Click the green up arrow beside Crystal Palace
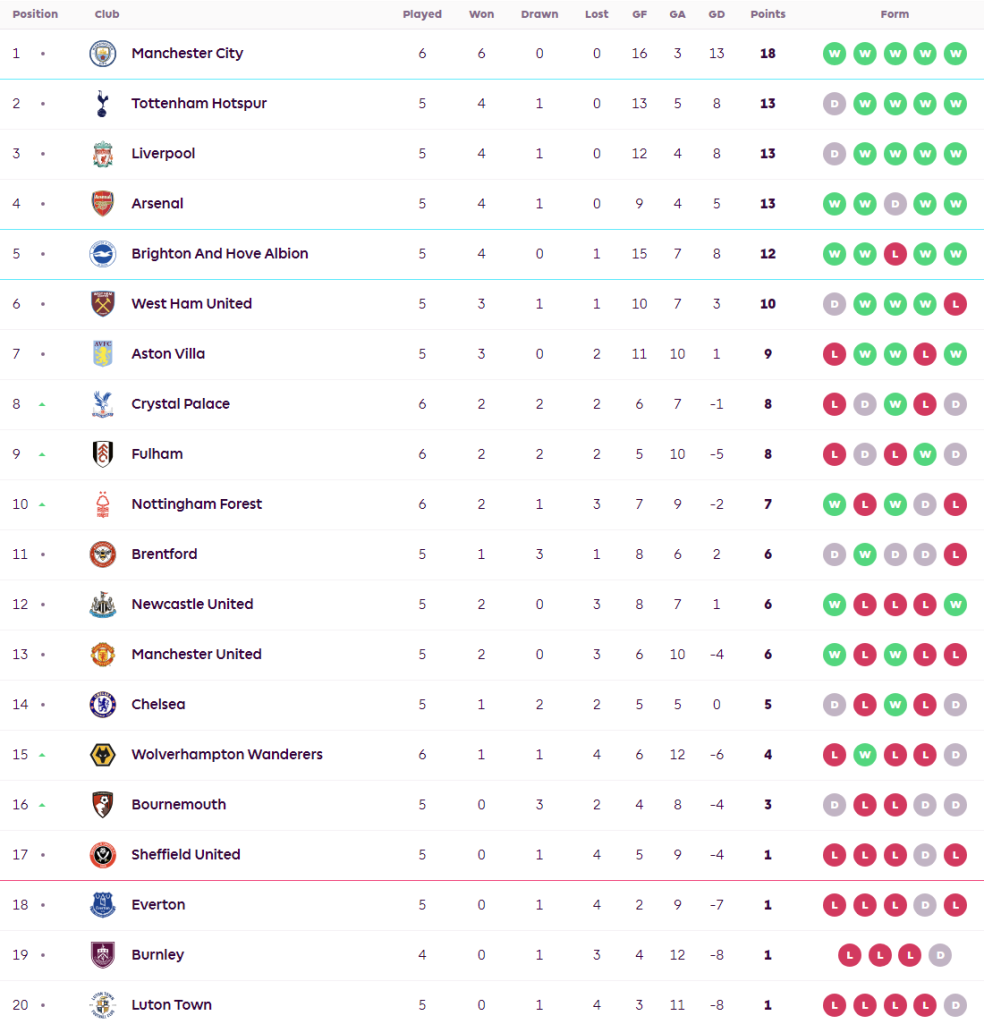984x1024 pixels. pyautogui.click(x=42, y=404)
